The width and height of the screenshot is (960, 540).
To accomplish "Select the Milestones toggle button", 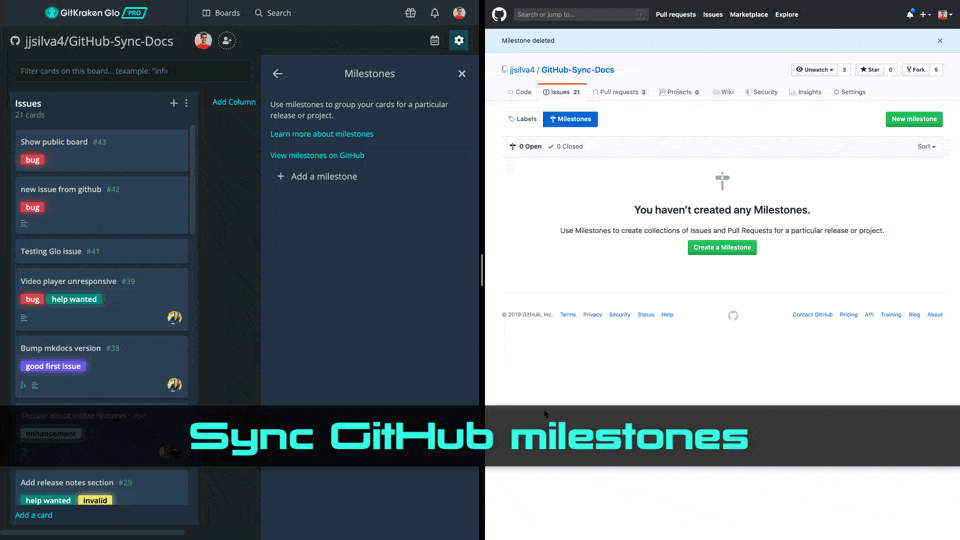I will pyautogui.click(x=570, y=119).
